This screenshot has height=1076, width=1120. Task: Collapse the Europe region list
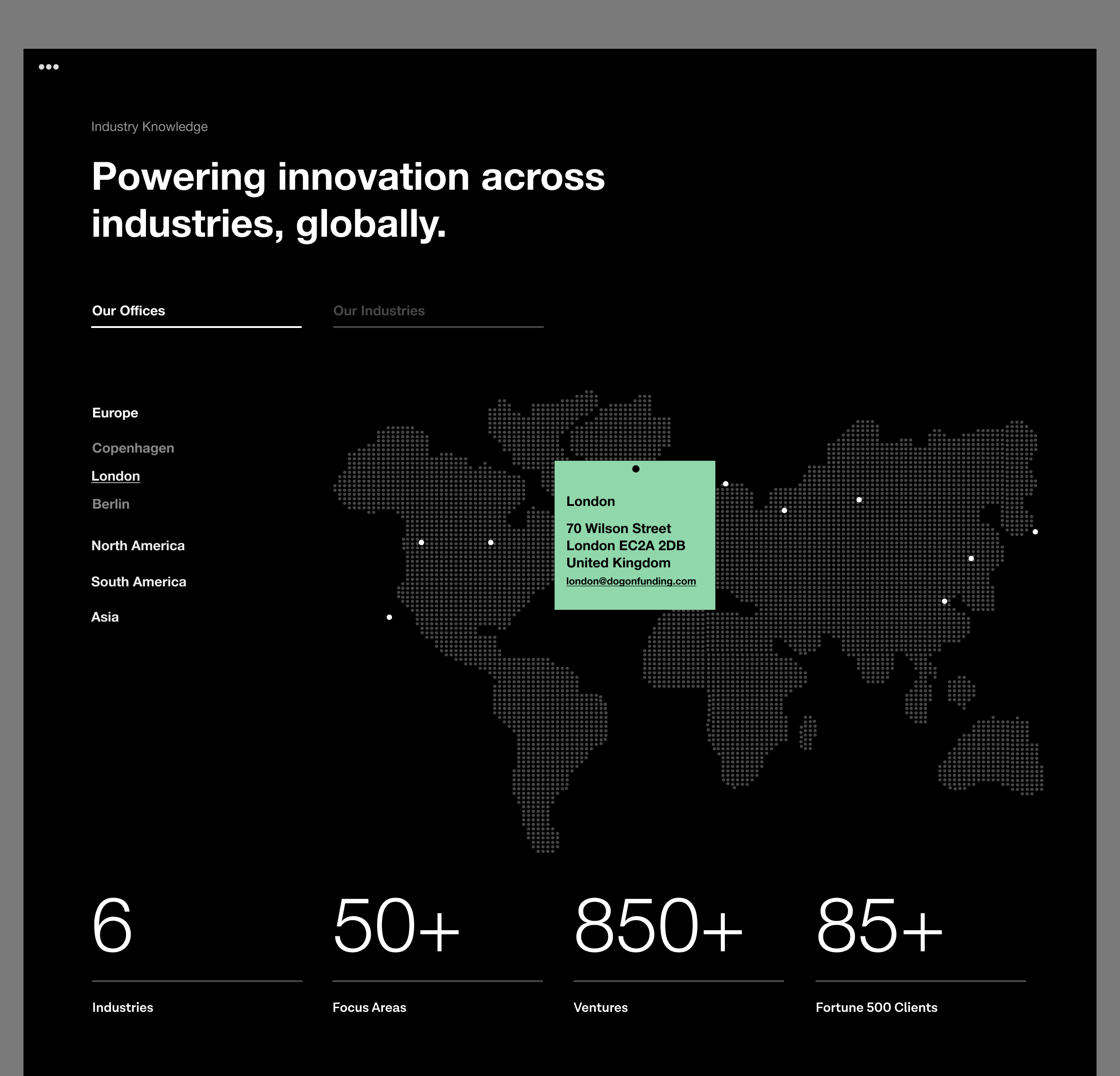(x=115, y=412)
